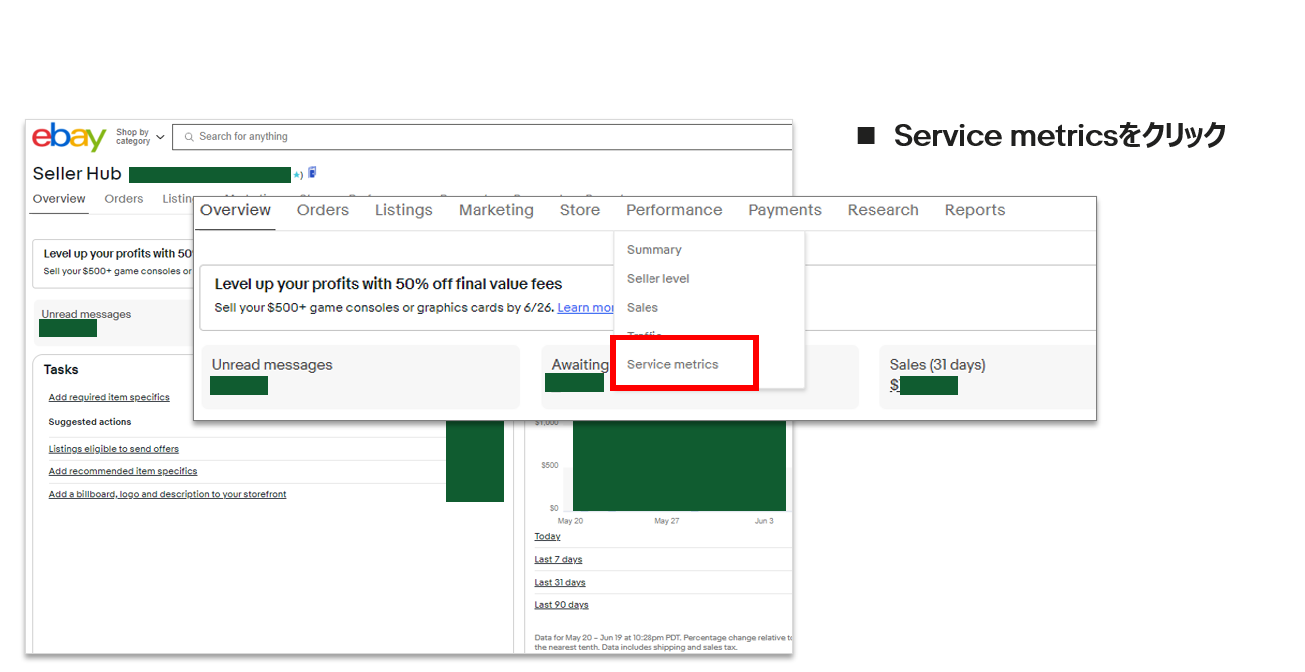This screenshot has width=1305, height=672.
Task: Go to the Reports tab
Action: pos(975,210)
